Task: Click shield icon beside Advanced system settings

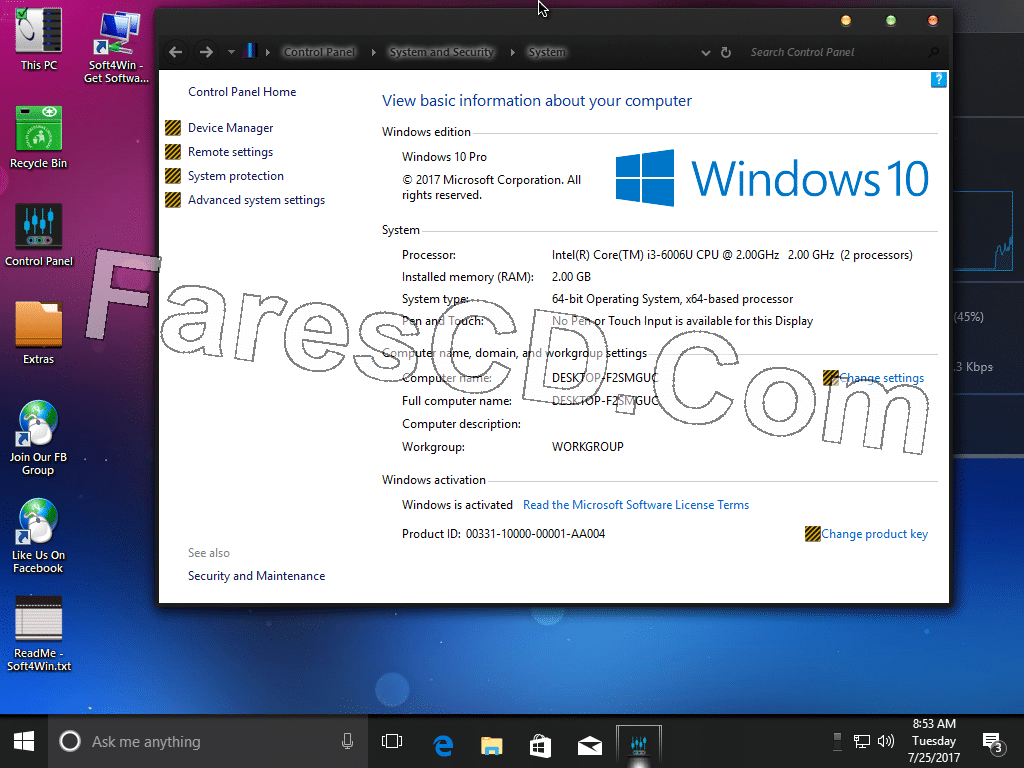Action: click(173, 200)
